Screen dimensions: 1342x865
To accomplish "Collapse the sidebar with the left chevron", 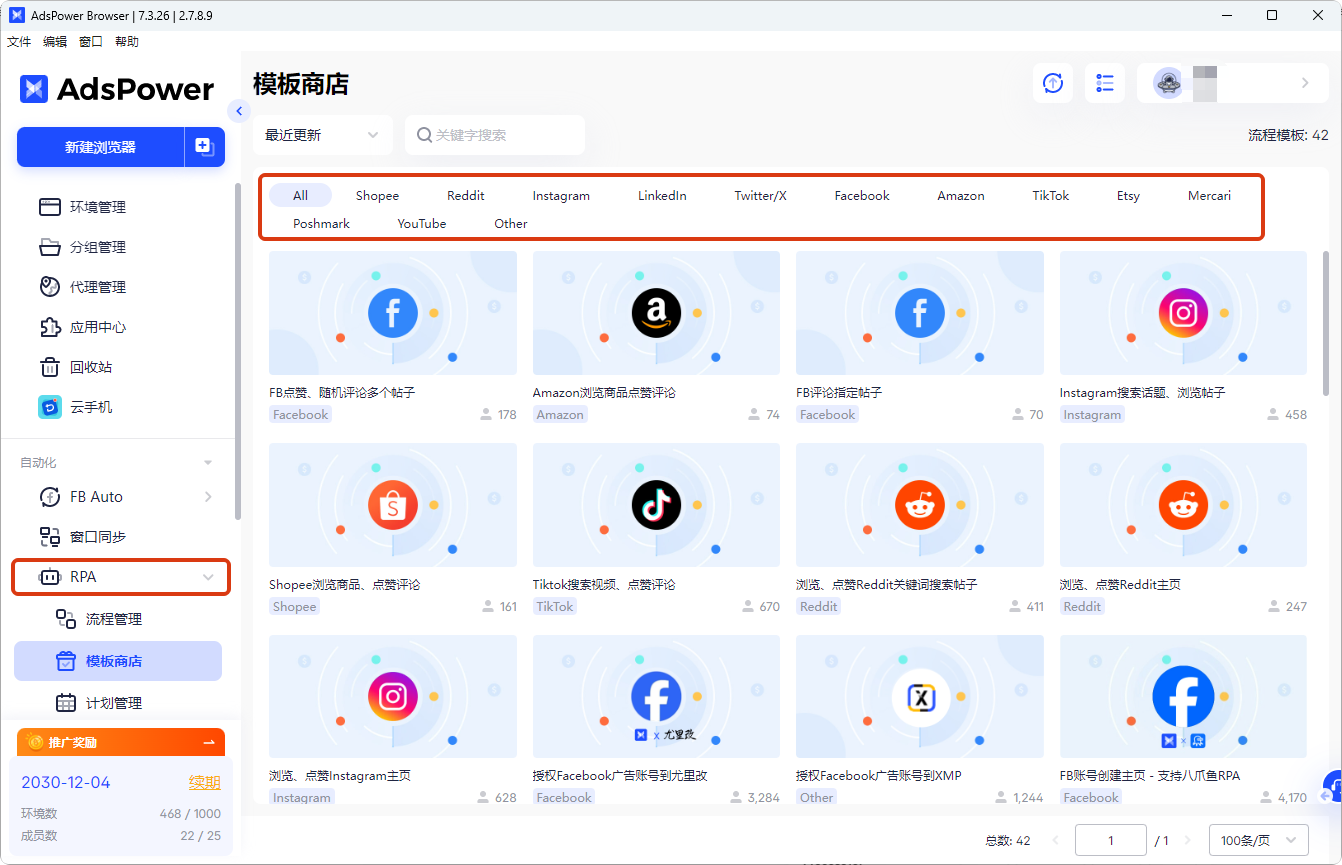I will click(239, 111).
